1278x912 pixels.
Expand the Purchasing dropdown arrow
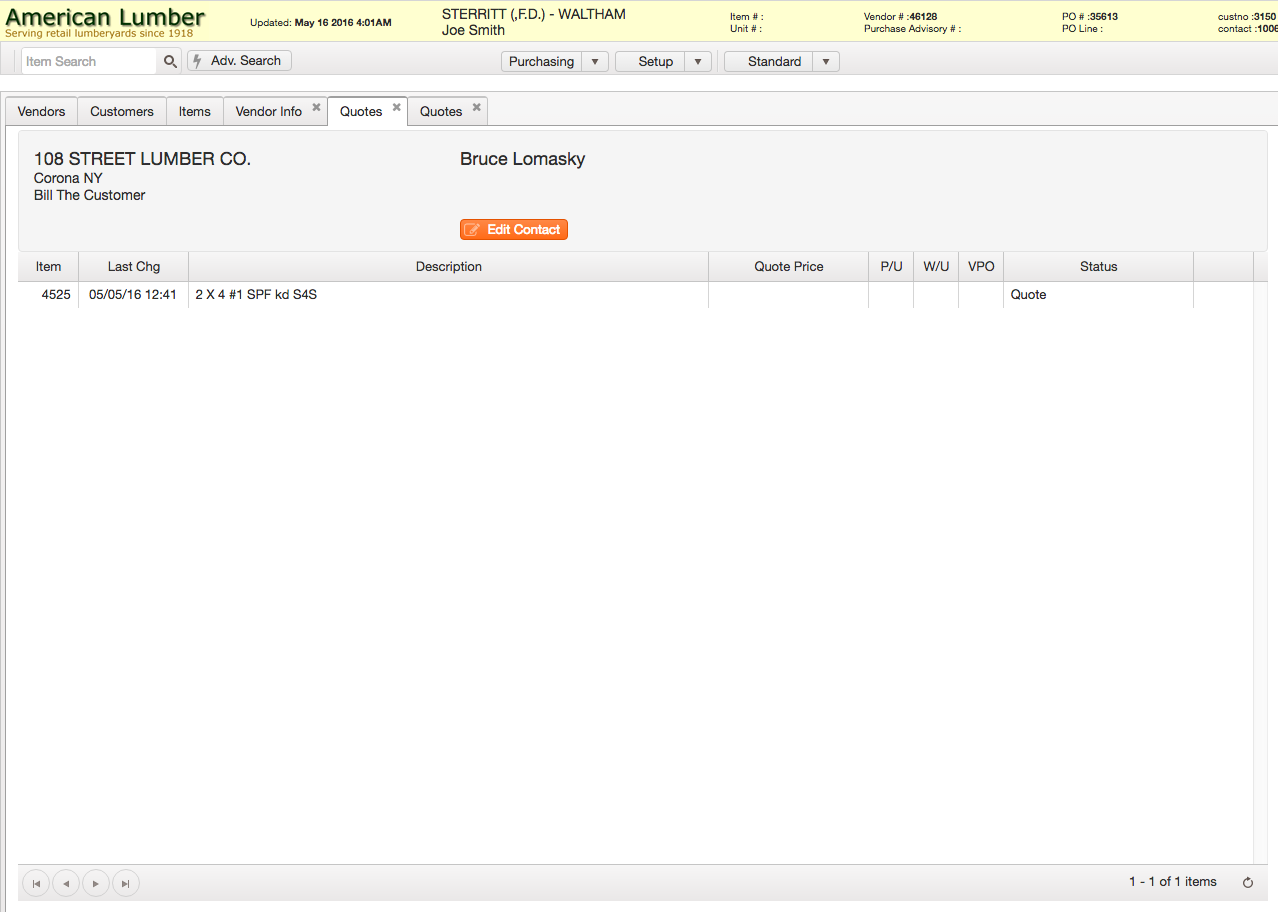[x=595, y=62]
